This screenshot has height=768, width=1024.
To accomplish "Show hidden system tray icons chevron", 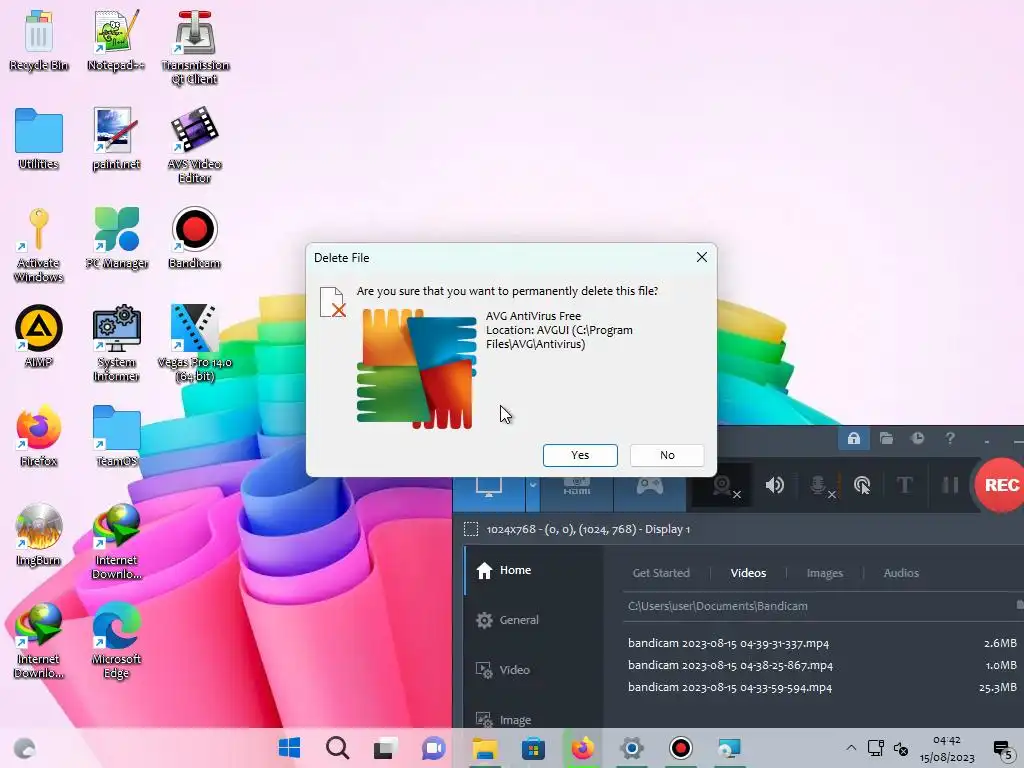I will [851, 748].
